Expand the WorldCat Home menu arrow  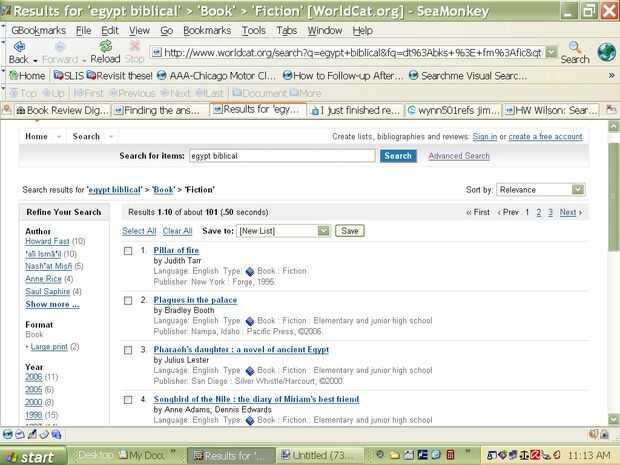click(x=59, y=137)
